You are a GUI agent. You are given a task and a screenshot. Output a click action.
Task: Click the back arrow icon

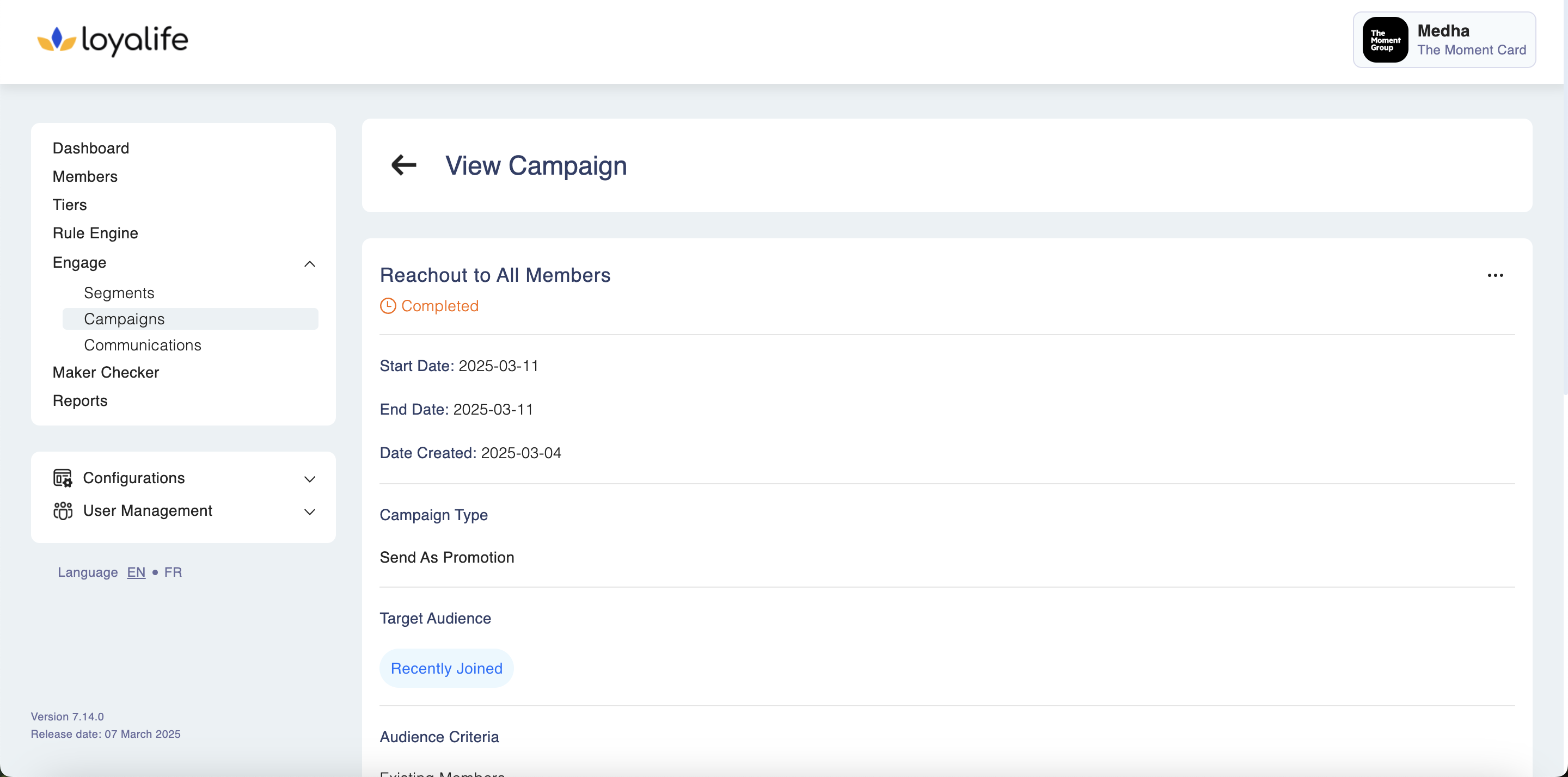coord(403,165)
